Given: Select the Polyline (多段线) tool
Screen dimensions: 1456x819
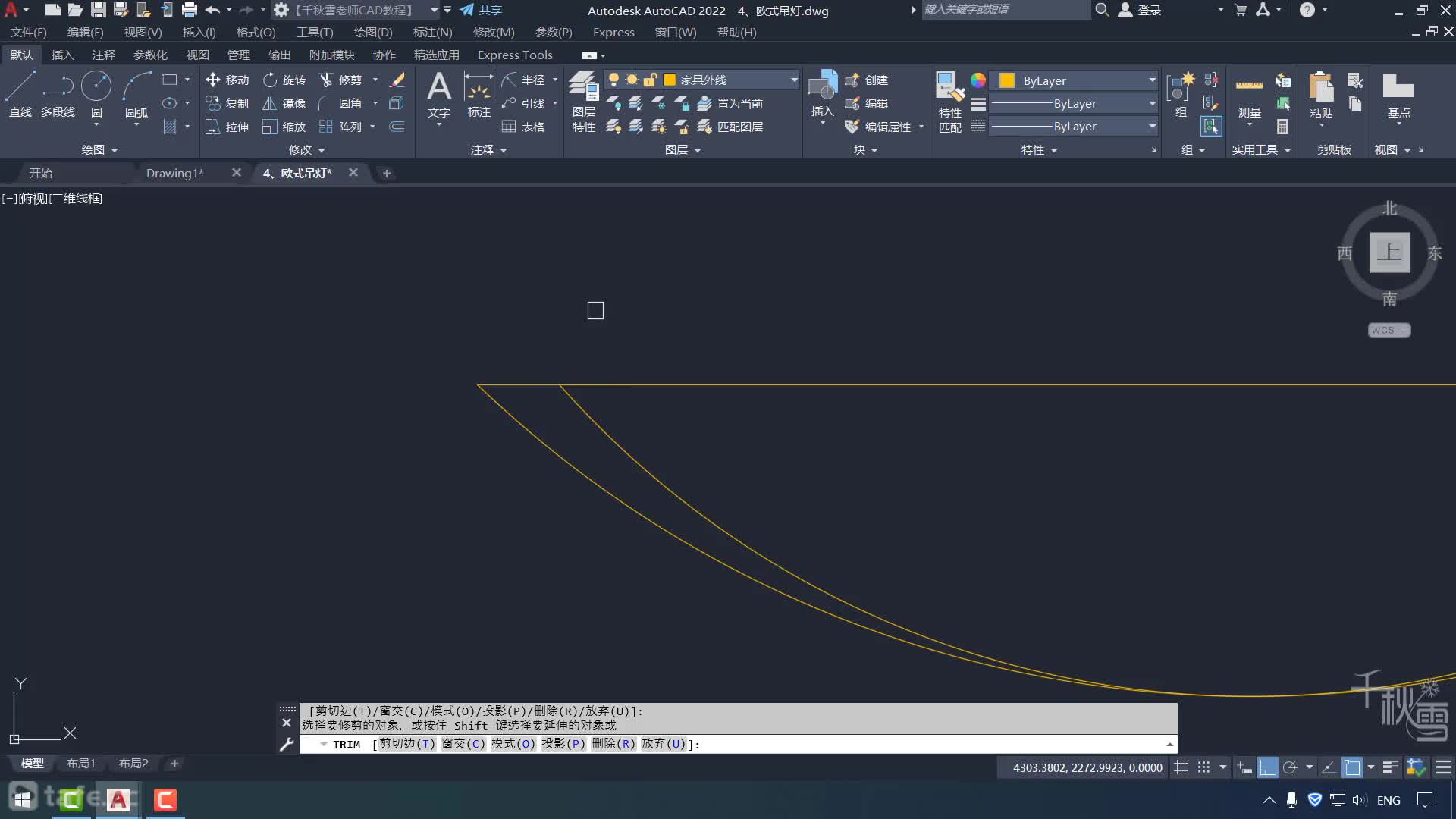Looking at the screenshot, I should pyautogui.click(x=58, y=94).
